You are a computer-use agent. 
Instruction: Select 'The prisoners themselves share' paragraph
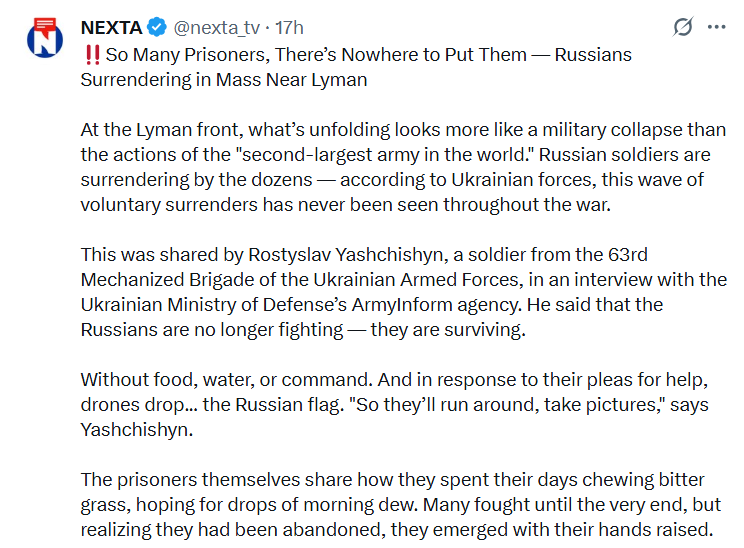401,505
